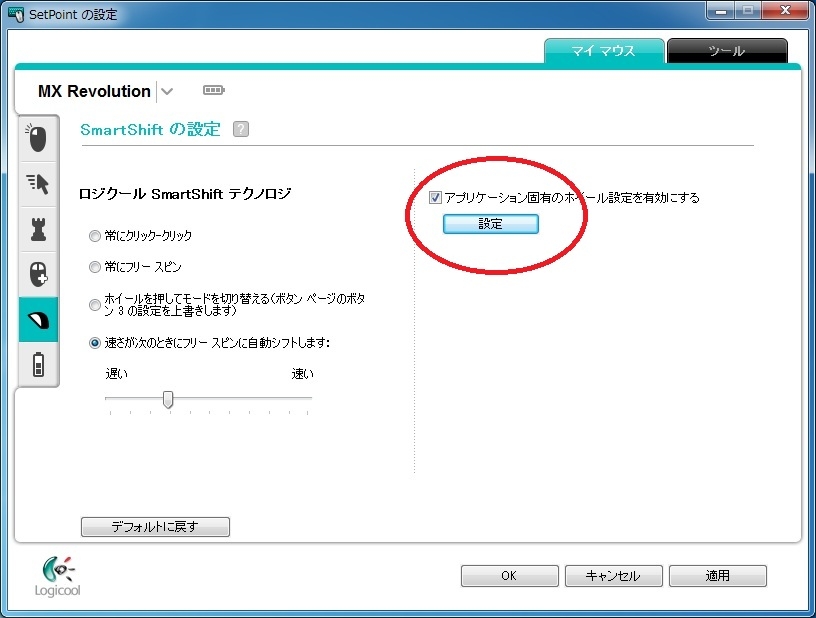
Task: Select the 常にフリー スピン radio button
Action: [x=95, y=267]
